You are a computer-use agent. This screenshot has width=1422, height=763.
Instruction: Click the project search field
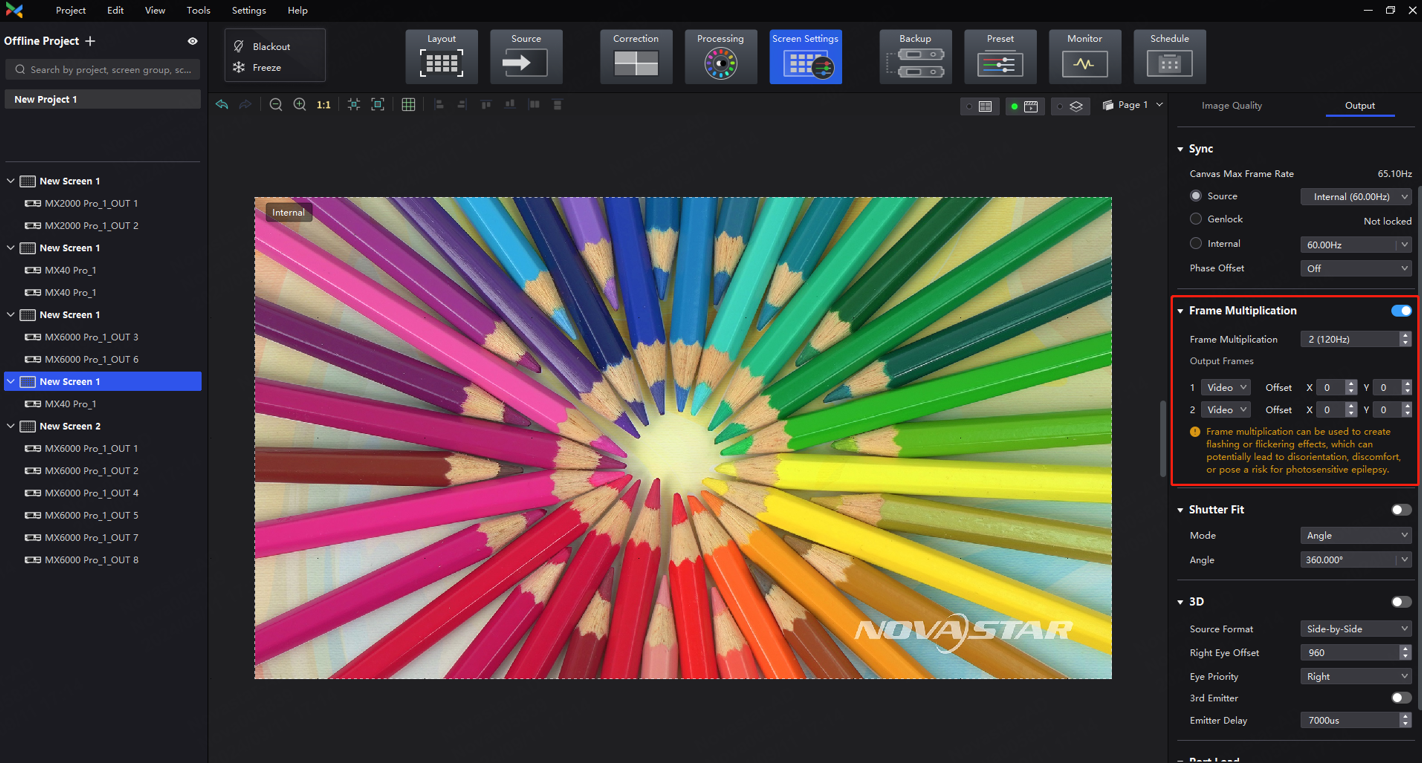point(103,70)
